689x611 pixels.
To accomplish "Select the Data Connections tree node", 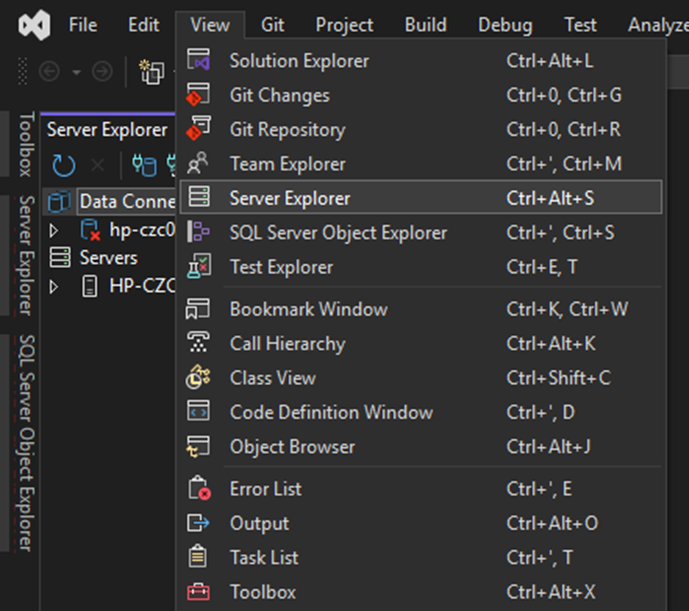I will 126,201.
